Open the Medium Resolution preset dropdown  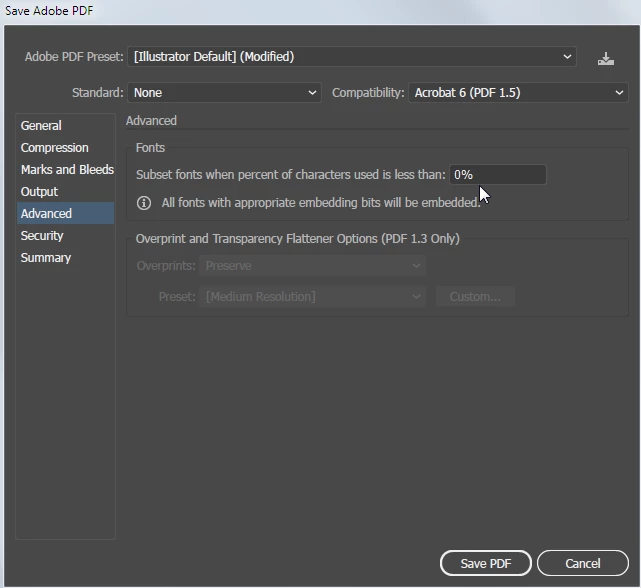pyautogui.click(x=312, y=296)
